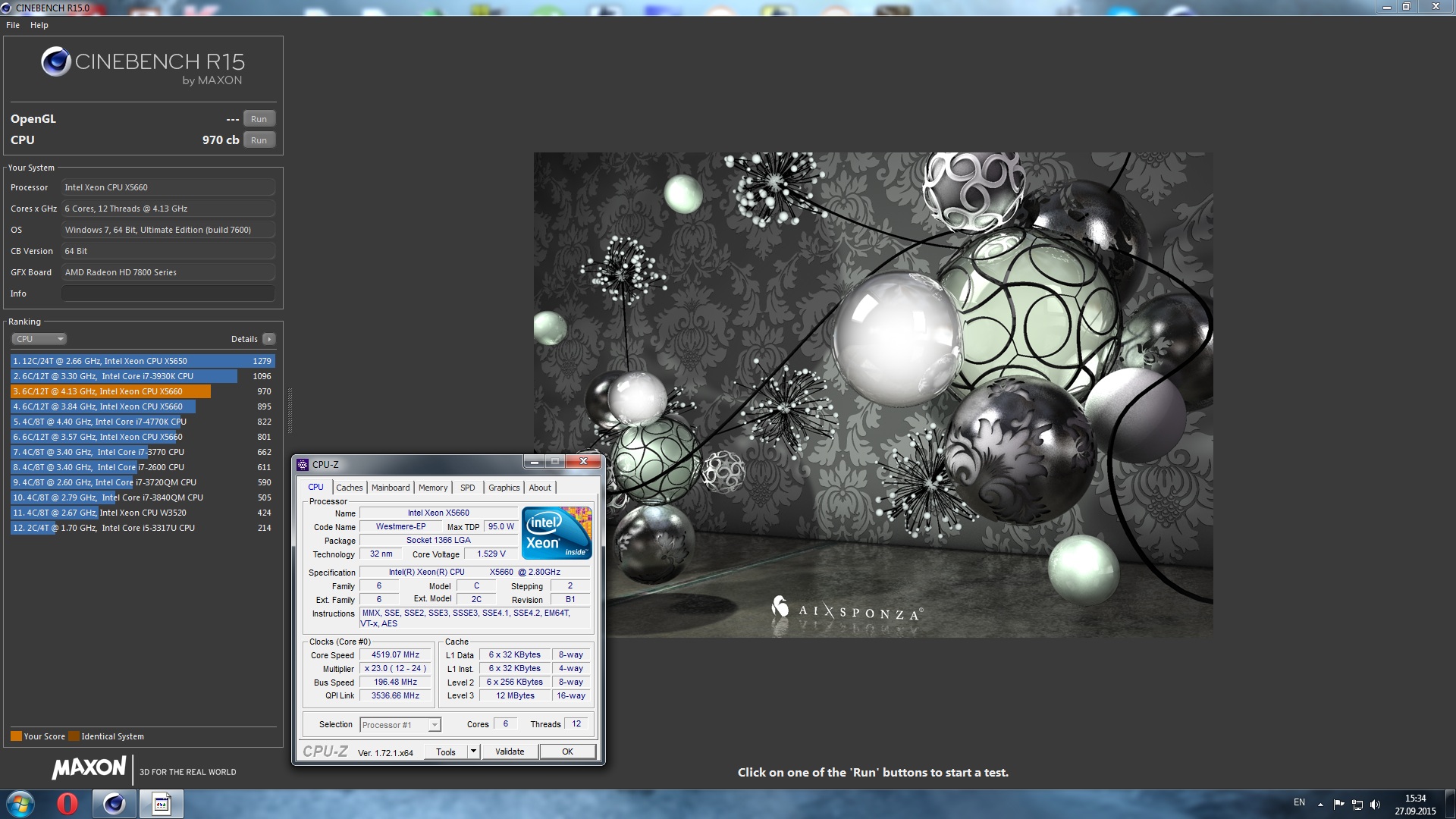Image resolution: width=1456 pixels, height=819 pixels.
Task: Click the orange Your Score legend swatch
Action: [17, 735]
